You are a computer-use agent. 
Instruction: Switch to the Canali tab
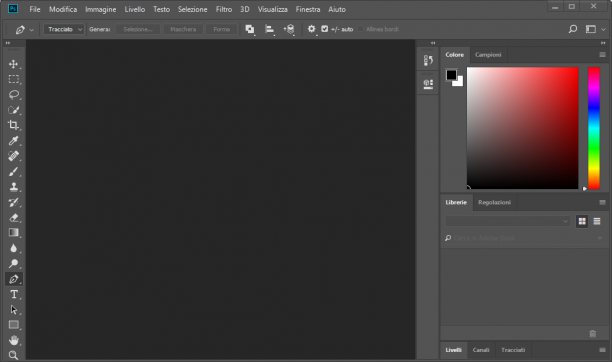click(x=481, y=350)
